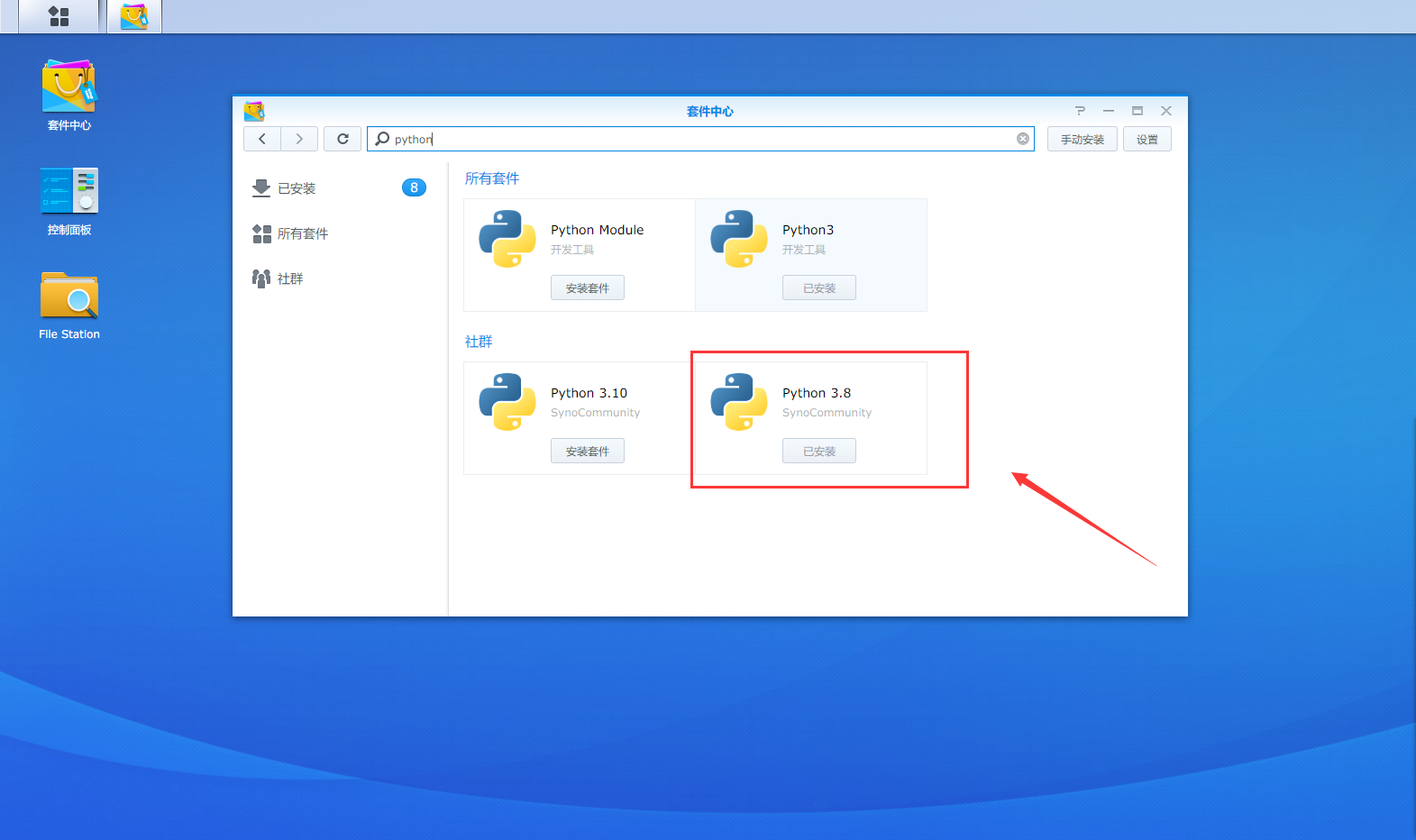Screen dimensions: 1416x840
Task: Click the python search input field
Action: click(703, 139)
